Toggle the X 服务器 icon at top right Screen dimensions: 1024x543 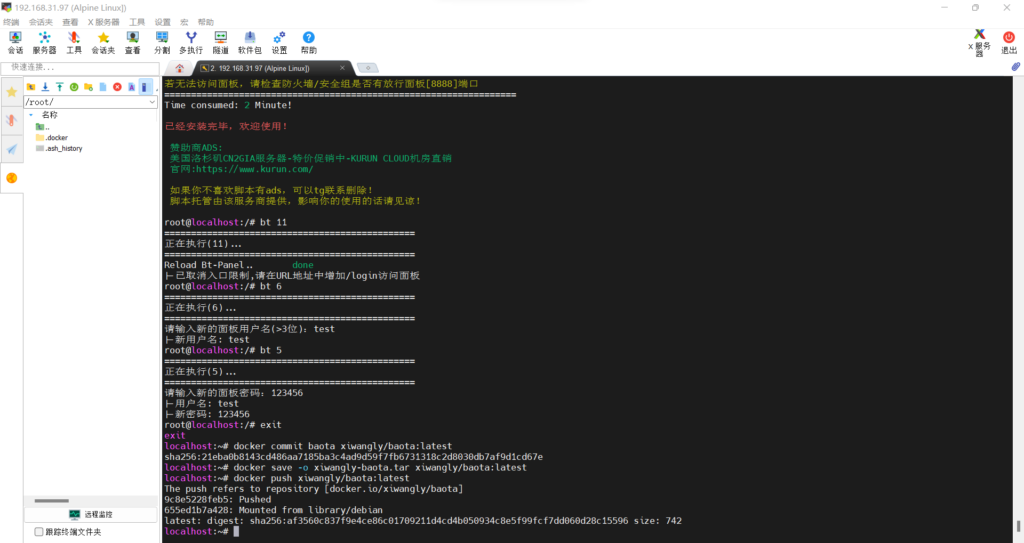[x=979, y=42]
